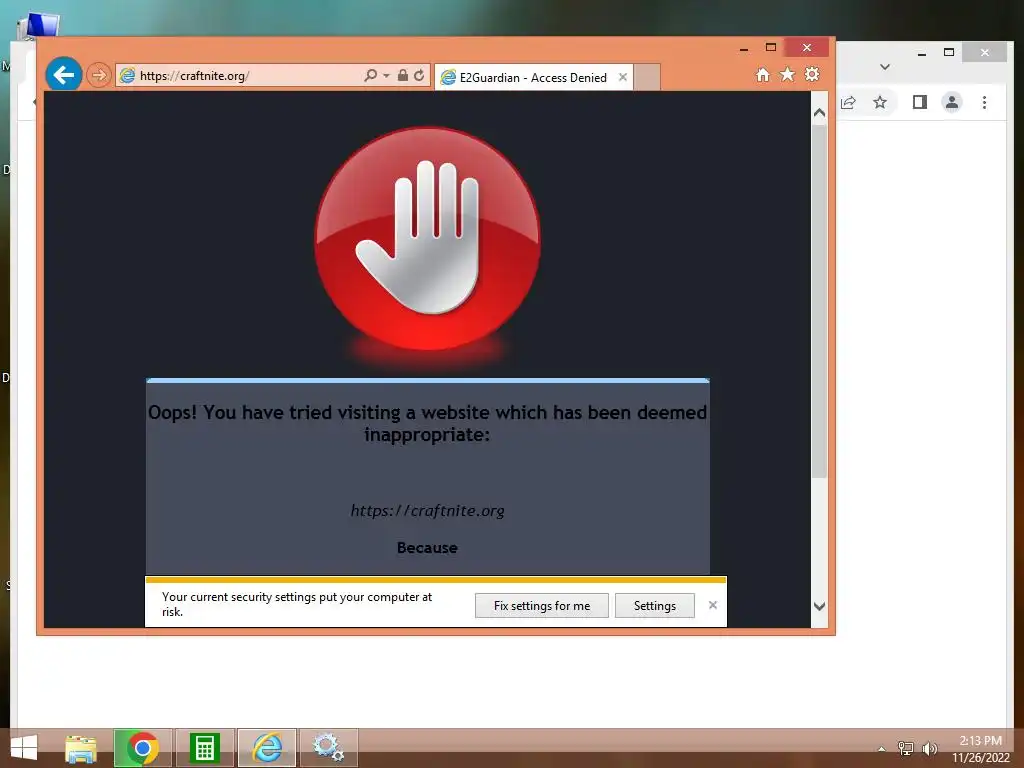Image resolution: width=1024 pixels, height=768 pixels.
Task: Expand the Chrome tab search chevron
Action: tap(885, 67)
